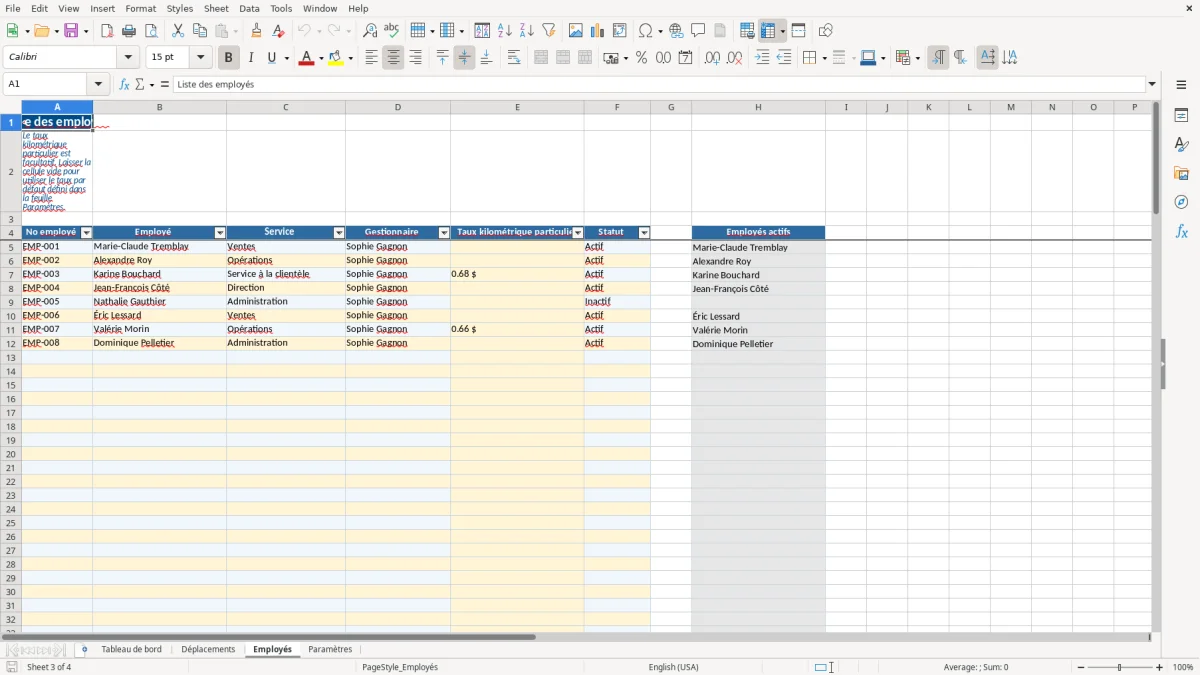Open the Data menu

[249, 8]
